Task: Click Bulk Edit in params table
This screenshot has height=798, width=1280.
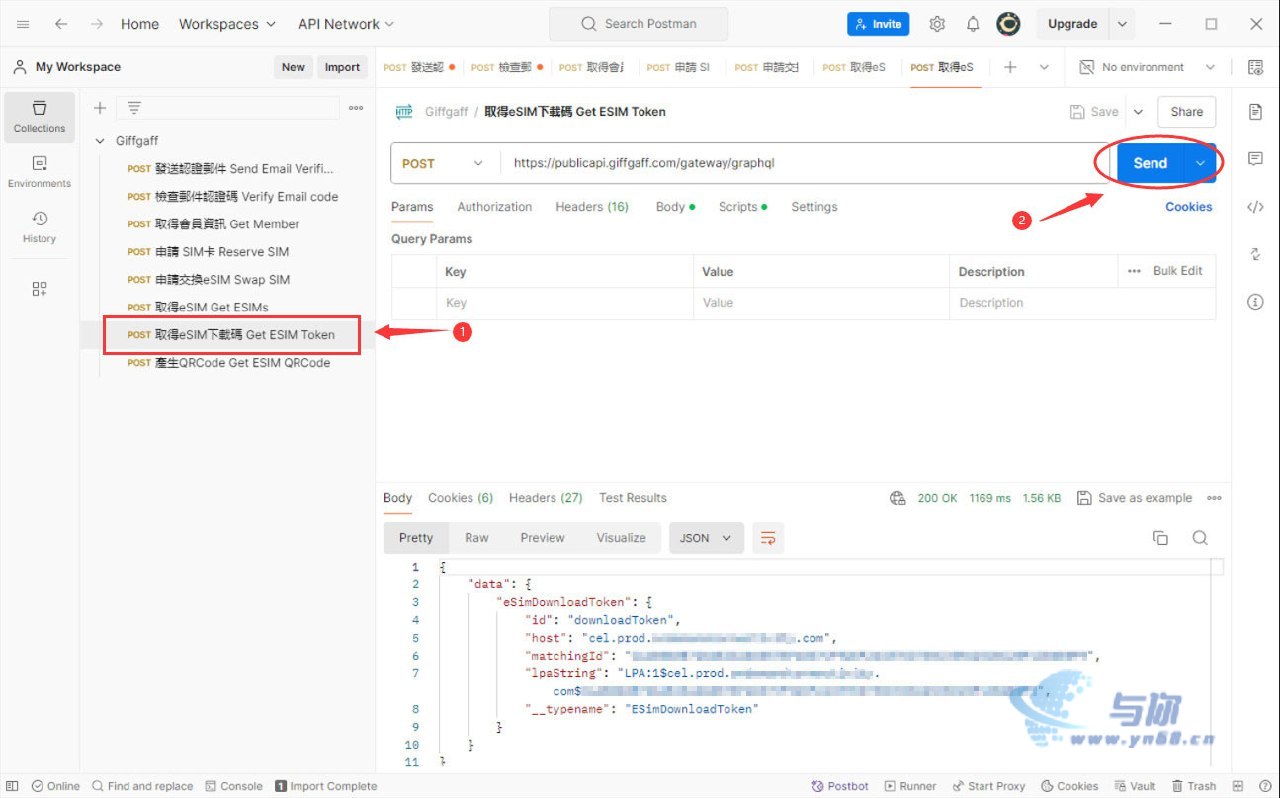Action: pos(1177,271)
